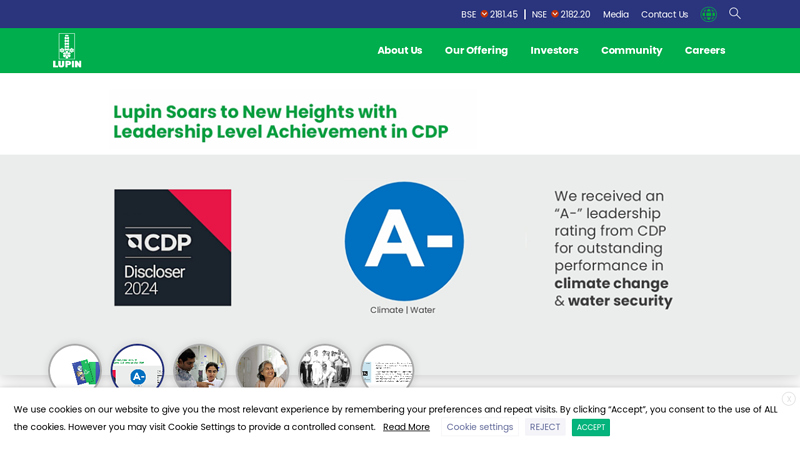Expand the Investors menu
Image resolution: width=800 pixels, height=450 pixels.
554,50
